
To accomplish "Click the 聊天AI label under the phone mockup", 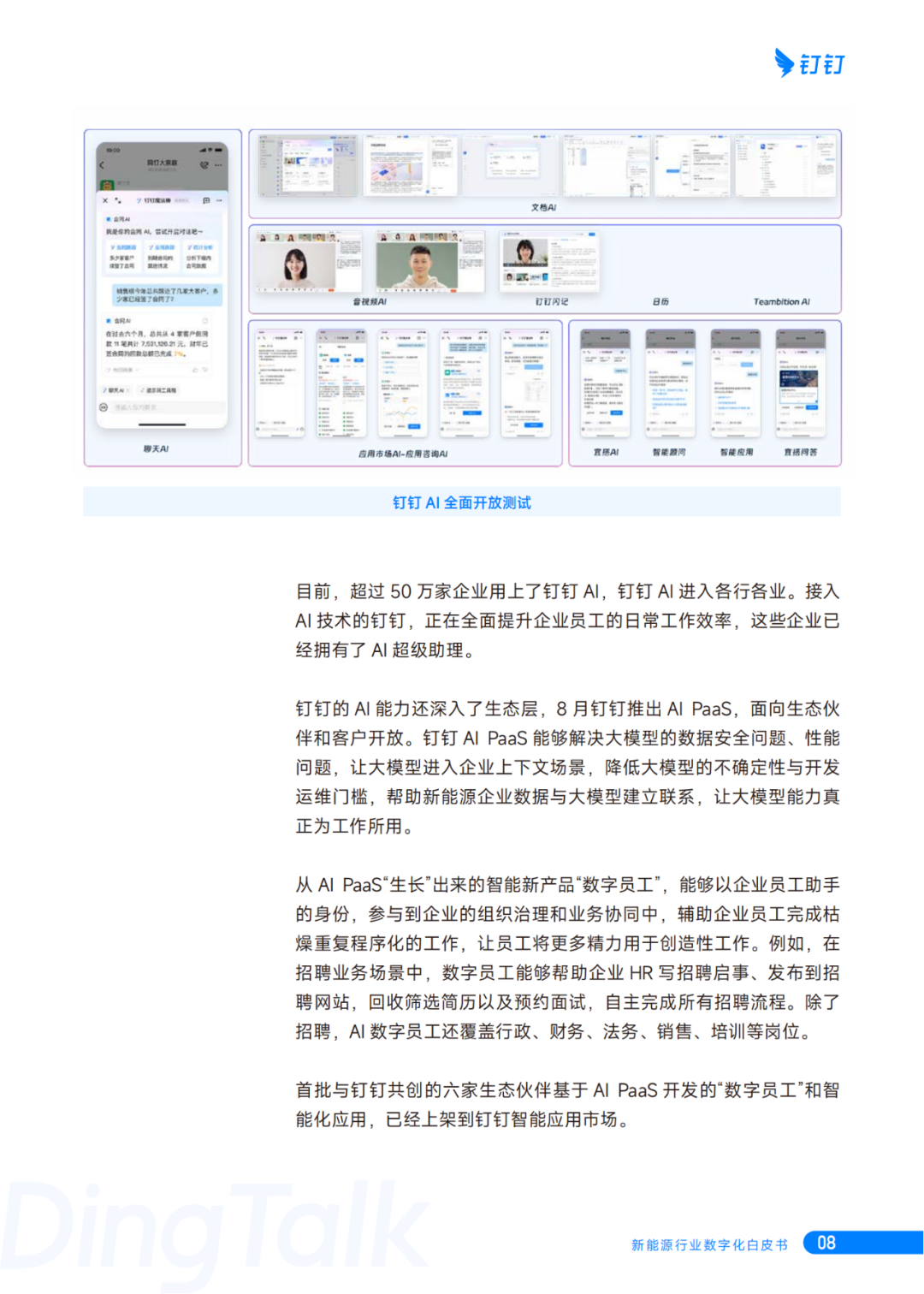I will pos(156,448).
